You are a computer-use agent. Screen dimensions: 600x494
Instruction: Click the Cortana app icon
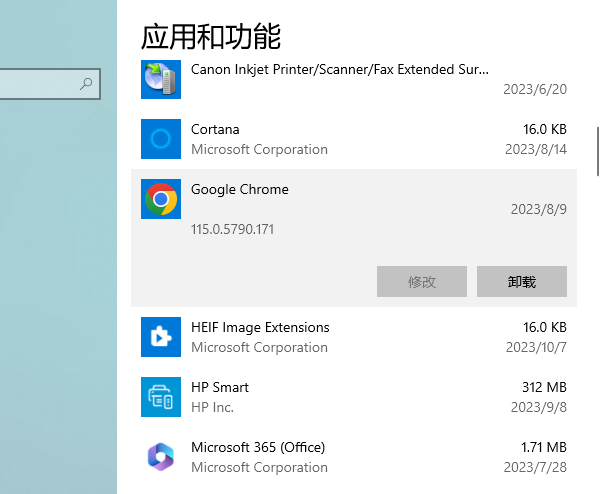[161, 139]
